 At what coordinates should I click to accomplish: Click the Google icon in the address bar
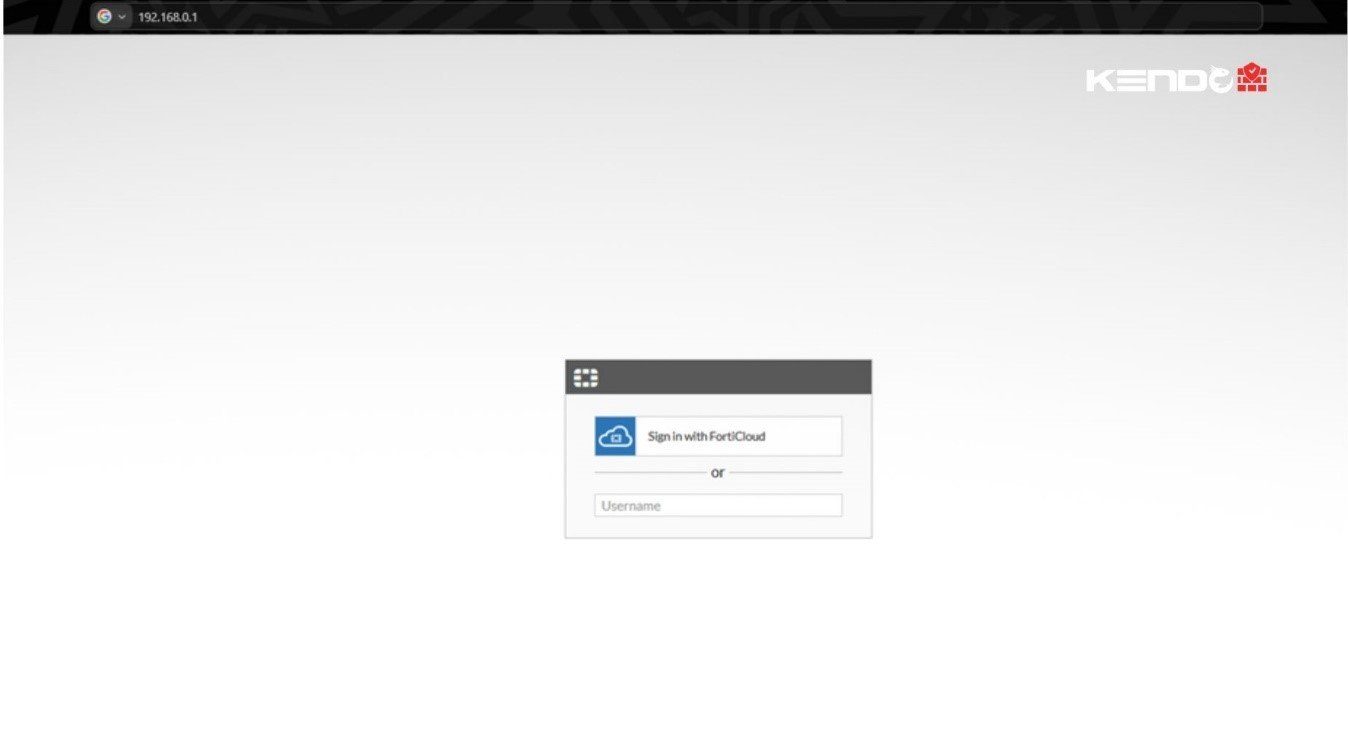point(103,16)
